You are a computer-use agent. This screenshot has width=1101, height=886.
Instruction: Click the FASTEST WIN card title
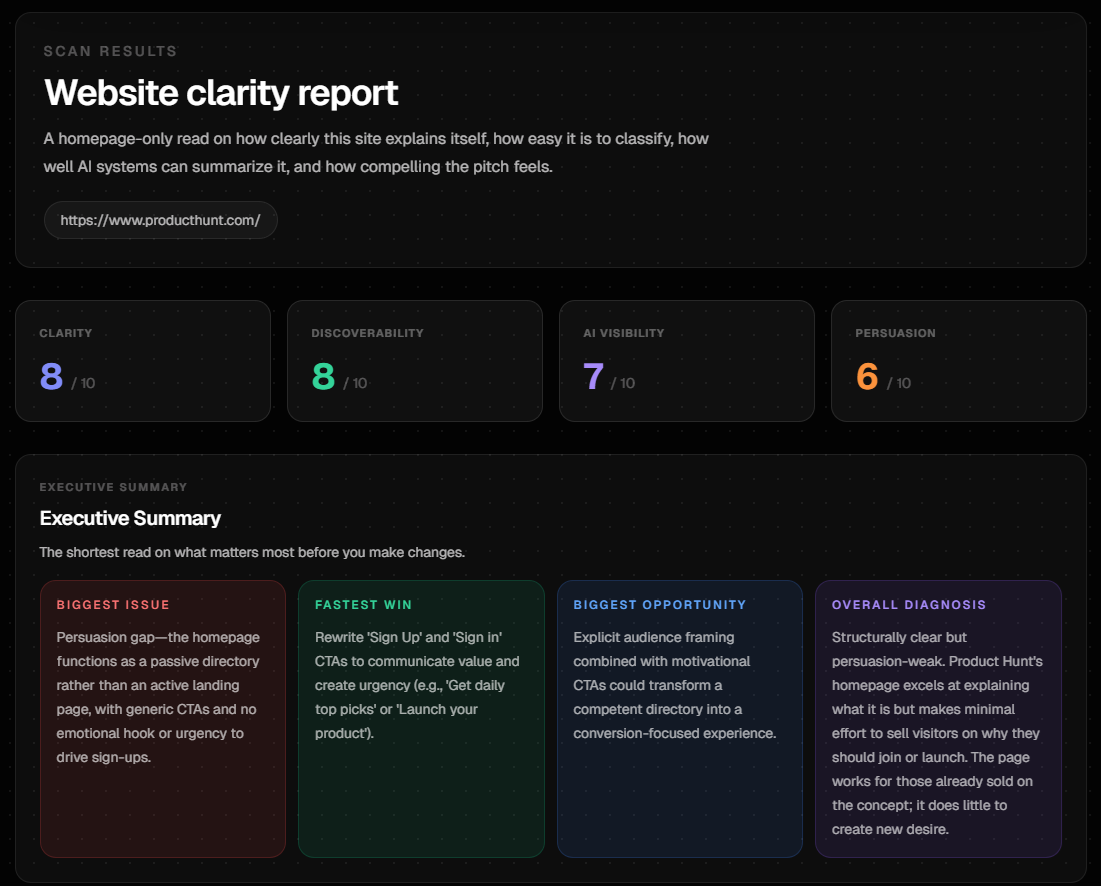click(x=363, y=605)
